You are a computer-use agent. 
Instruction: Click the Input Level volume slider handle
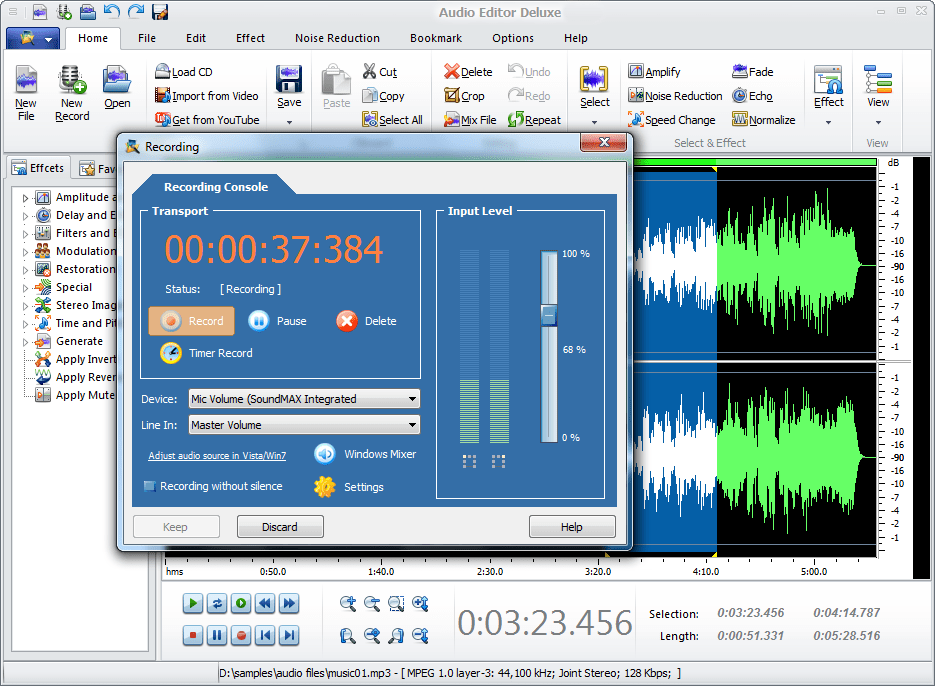[549, 315]
